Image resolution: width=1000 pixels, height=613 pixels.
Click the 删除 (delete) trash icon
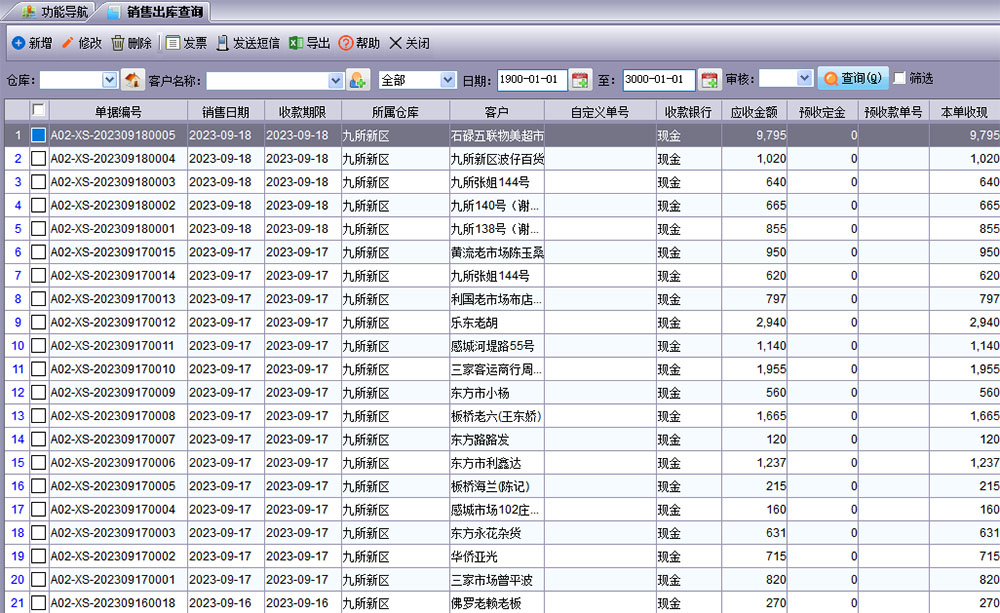[118, 43]
